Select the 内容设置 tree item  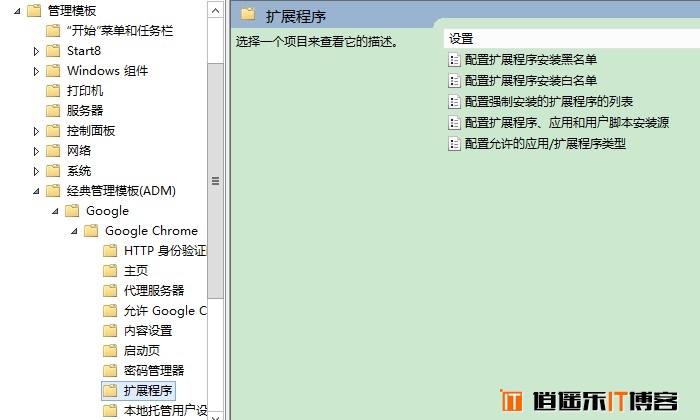coord(148,331)
